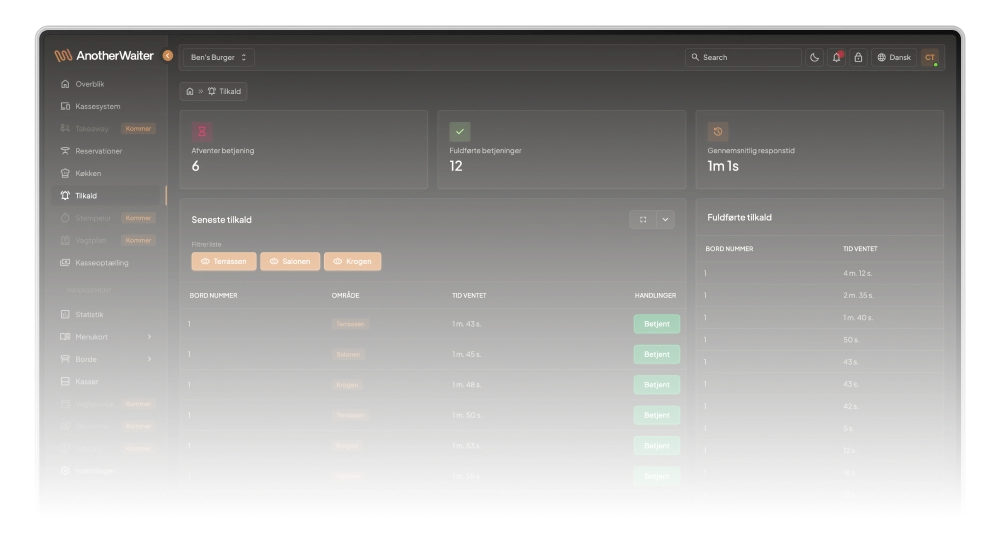Viewport: 1000px width, 533px height.
Task: Toggle the Salonen area filter
Action: pyautogui.click(x=290, y=261)
